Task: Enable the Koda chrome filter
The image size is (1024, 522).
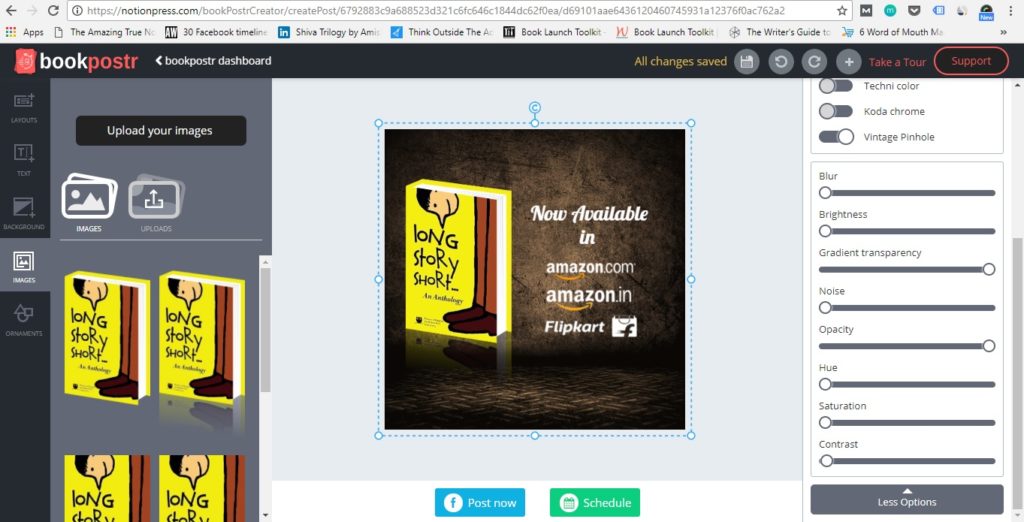Action: [836, 111]
